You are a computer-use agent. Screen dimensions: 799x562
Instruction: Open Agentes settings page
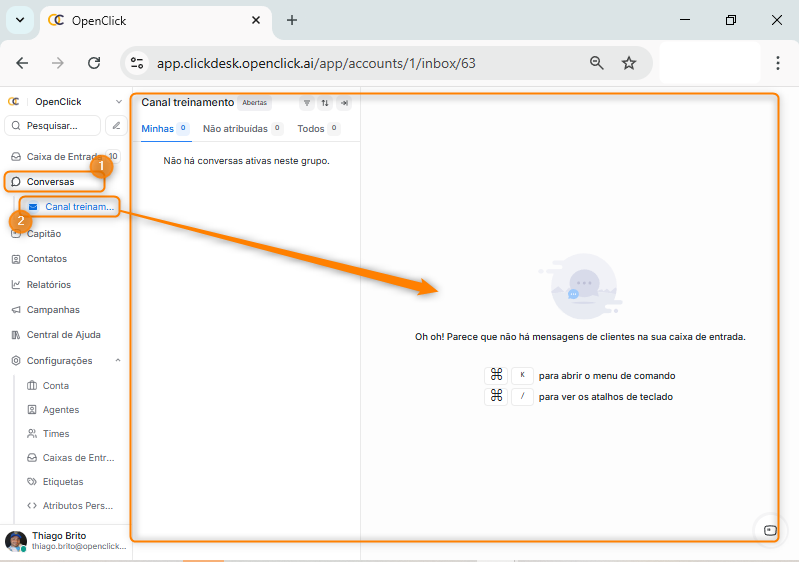60,410
